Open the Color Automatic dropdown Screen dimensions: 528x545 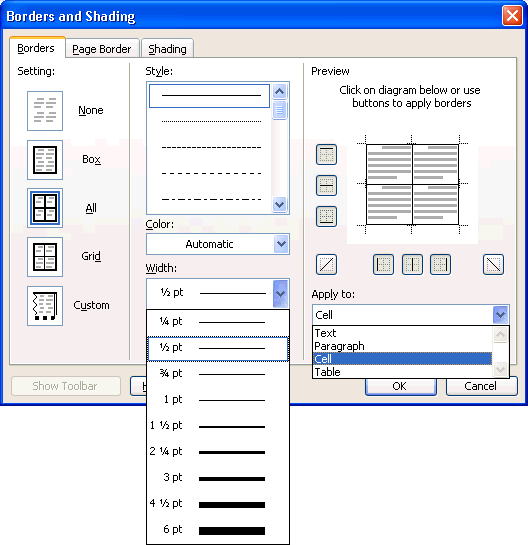point(218,244)
